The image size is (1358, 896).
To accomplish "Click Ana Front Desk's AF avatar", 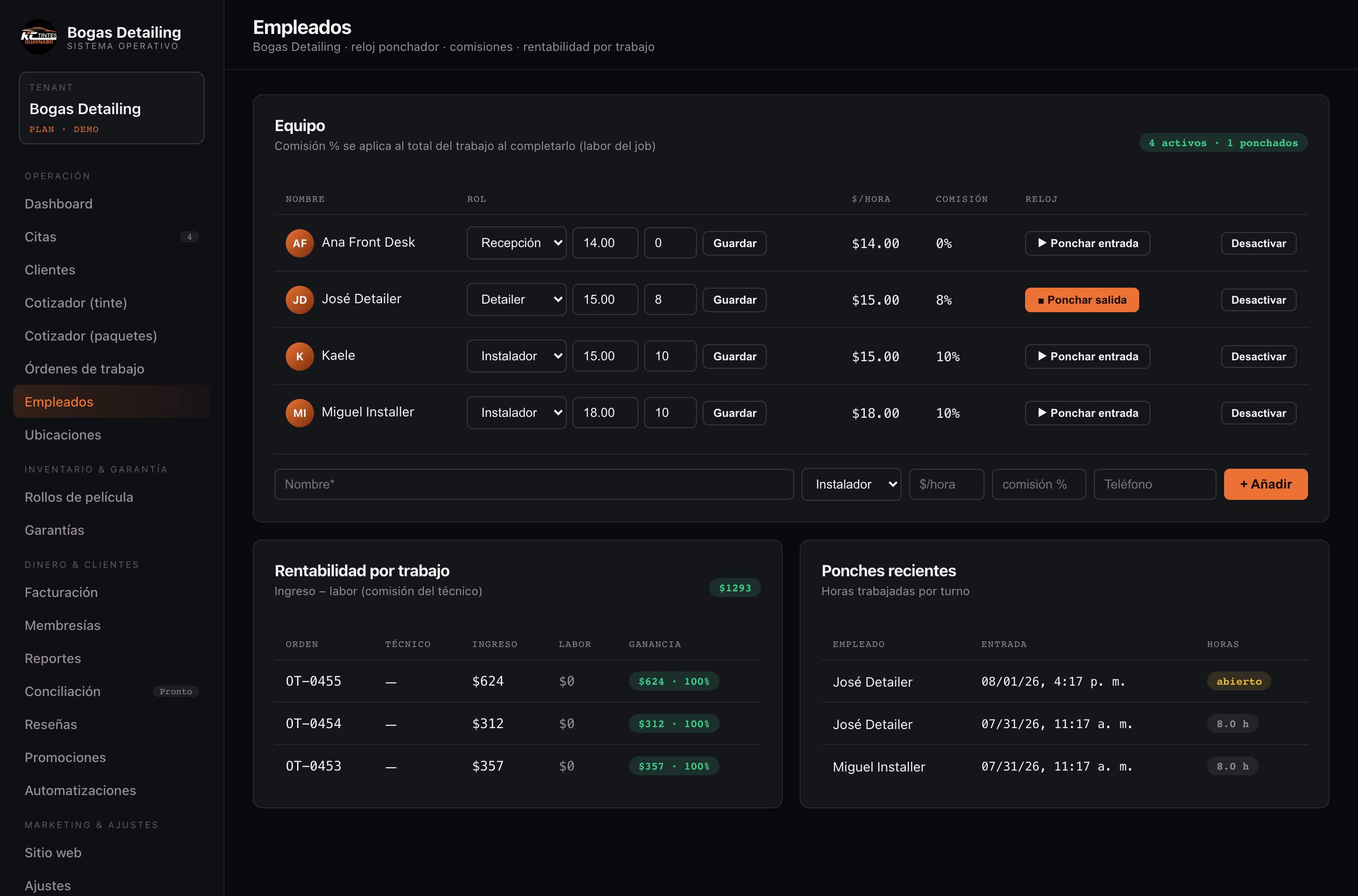I will (x=299, y=243).
